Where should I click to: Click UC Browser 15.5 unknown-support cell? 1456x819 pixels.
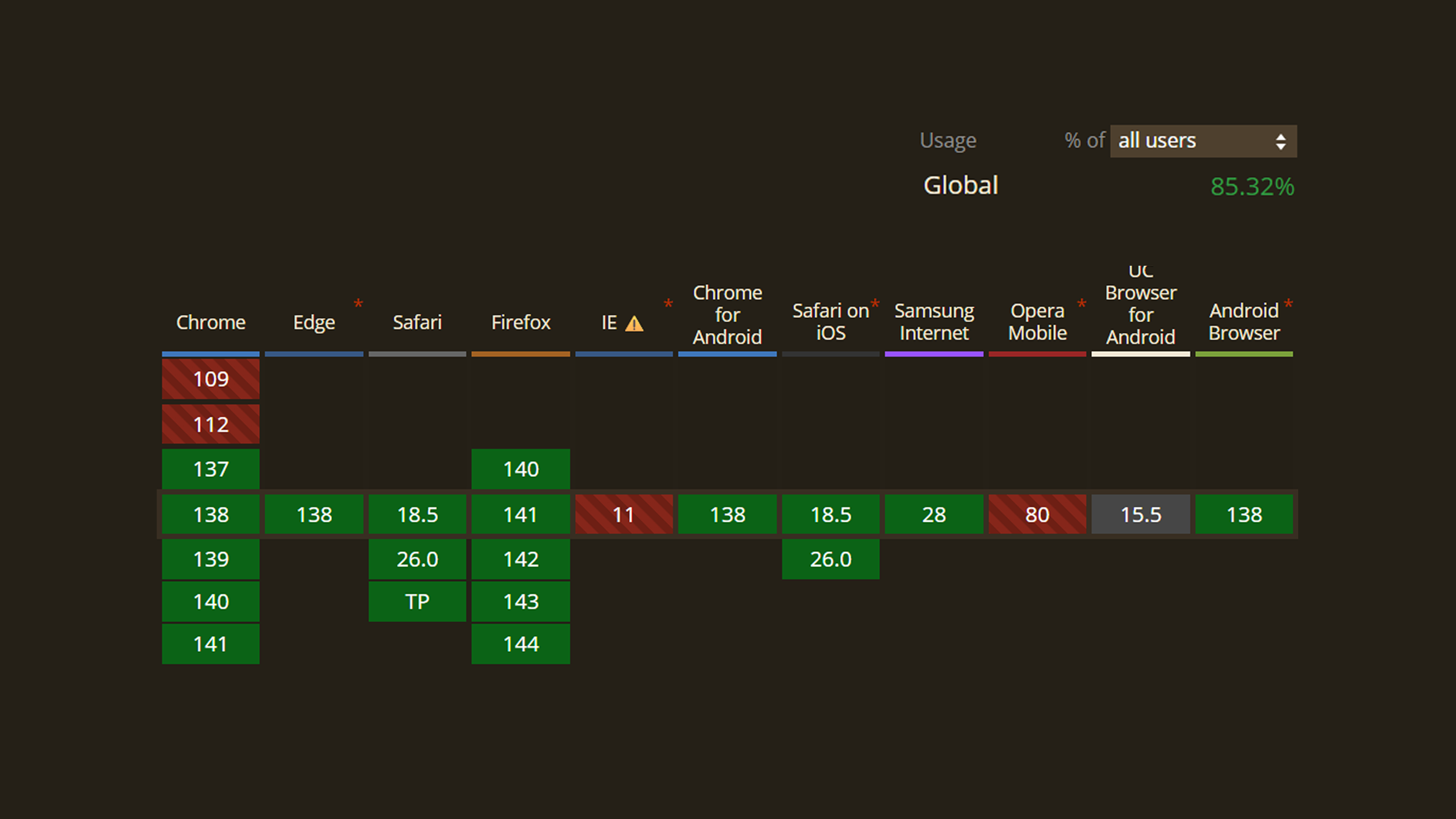pos(1141,514)
